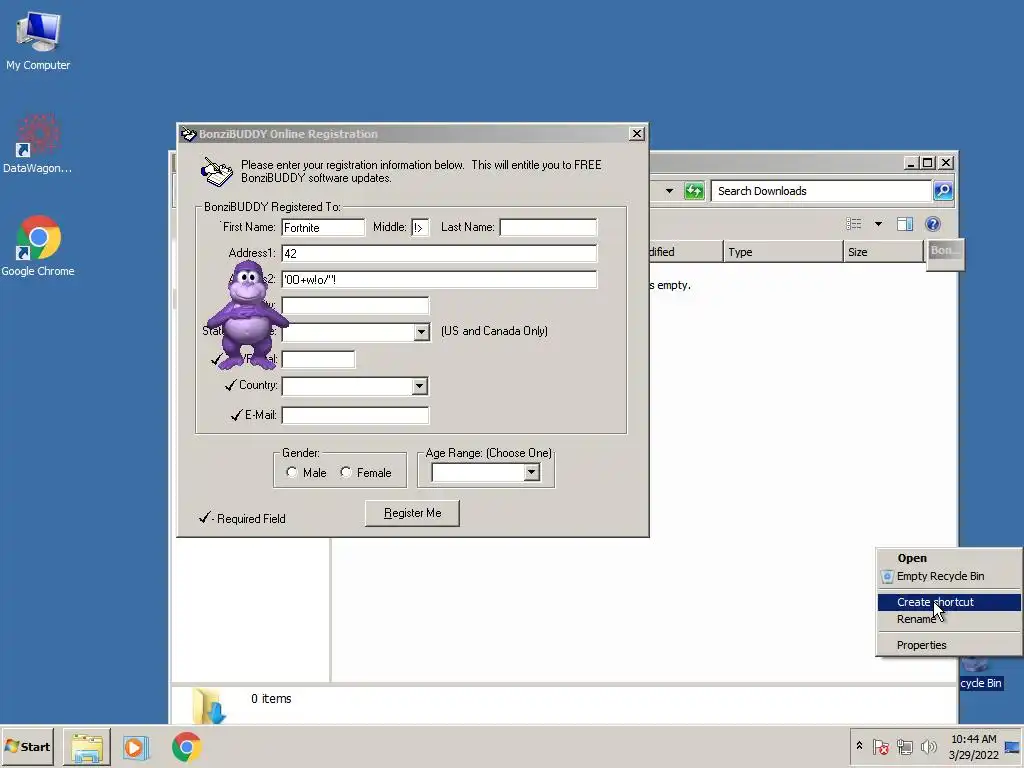Click the BonziBUDDY registration title bar icon
This screenshot has height=768, width=1024.
pos(189,134)
